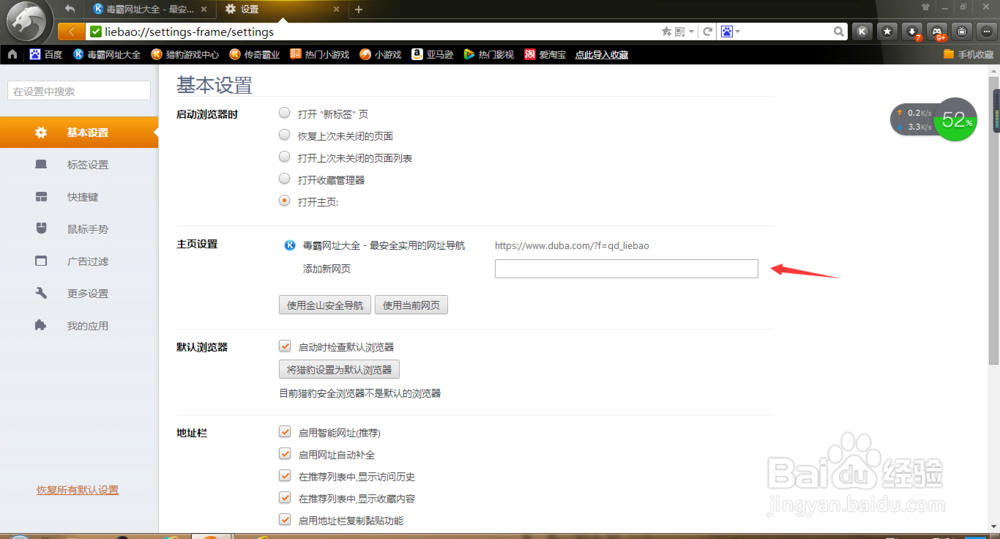This screenshot has height=539, width=1000.
Task: Open the TV video toolbar button
Action: coord(962,31)
